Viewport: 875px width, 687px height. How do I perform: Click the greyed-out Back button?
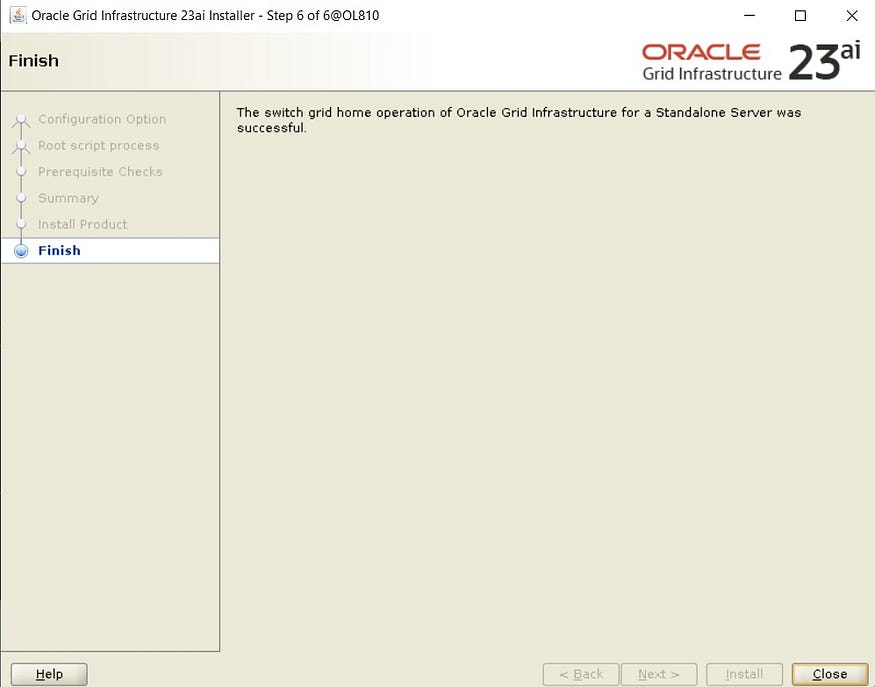coord(580,674)
